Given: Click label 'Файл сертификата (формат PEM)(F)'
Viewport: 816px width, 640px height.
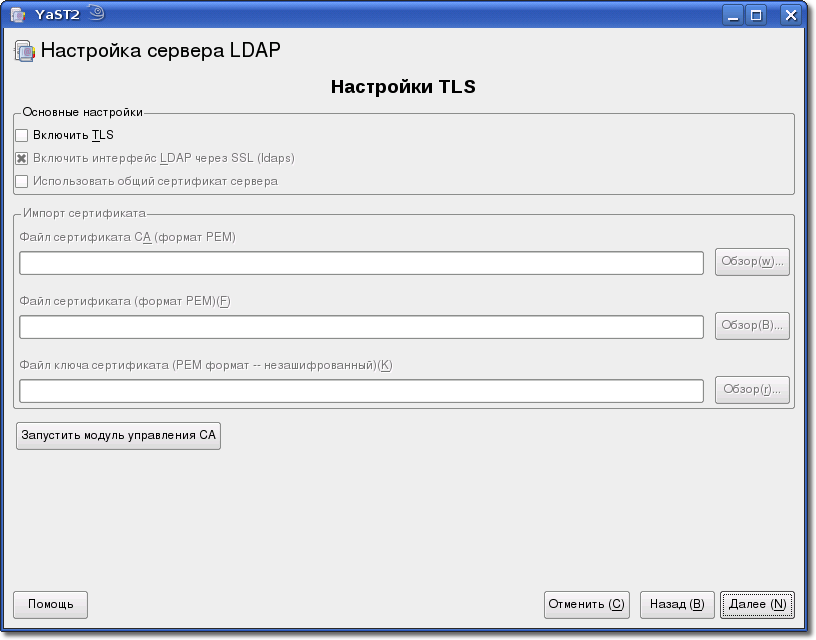Looking at the screenshot, I should coord(125,301).
